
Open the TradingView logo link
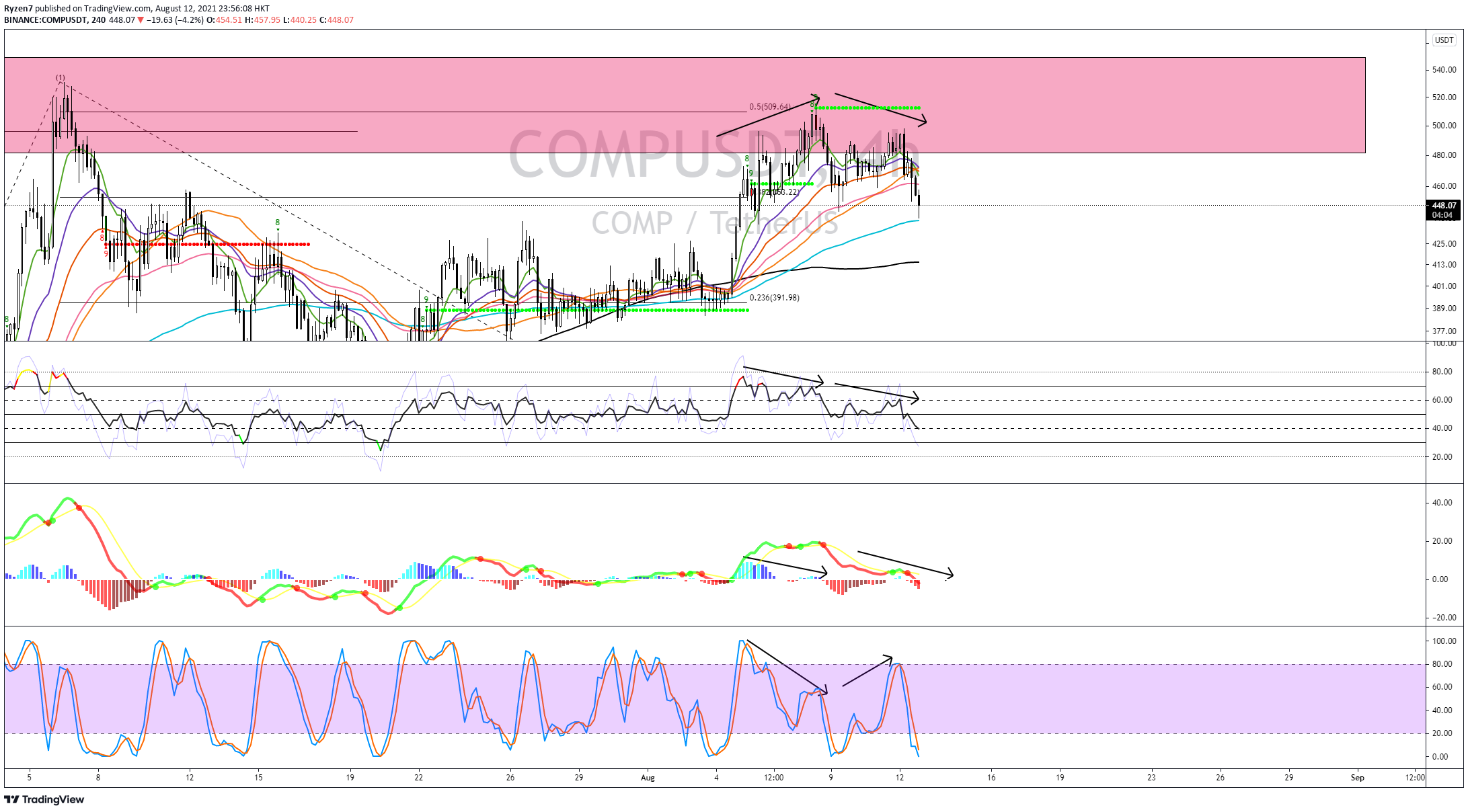44,799
